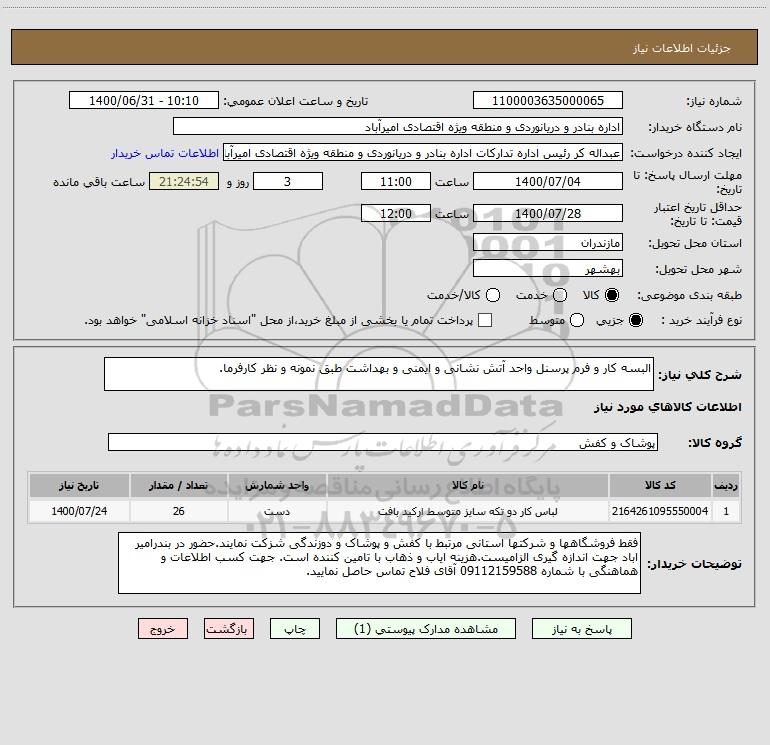Click the remaining days field 3
The image size is (770, 745).
288,181
